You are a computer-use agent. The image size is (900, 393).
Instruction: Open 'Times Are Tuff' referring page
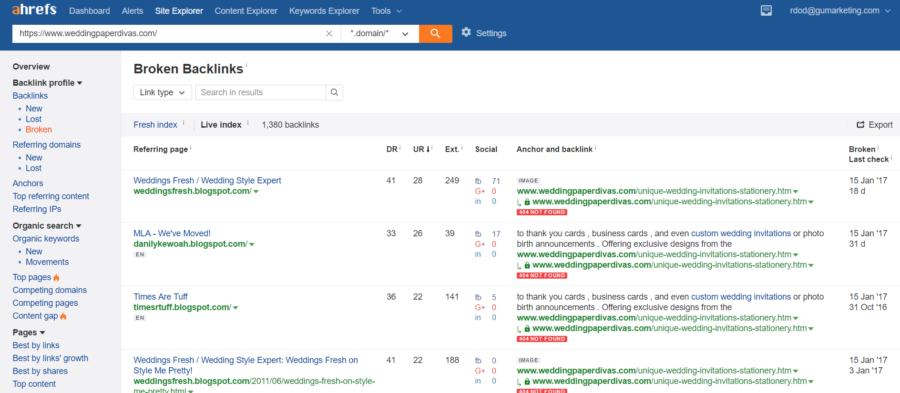(160, 297)
